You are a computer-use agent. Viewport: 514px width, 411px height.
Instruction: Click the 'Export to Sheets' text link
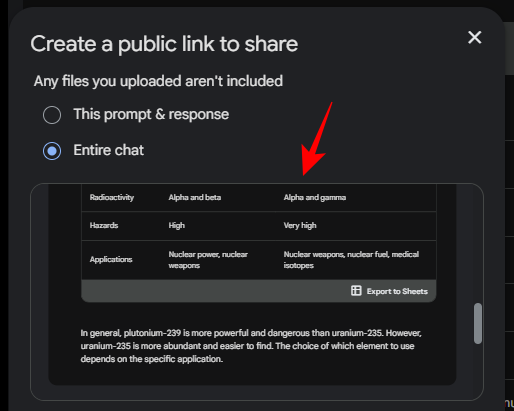(x=397, y=291)
